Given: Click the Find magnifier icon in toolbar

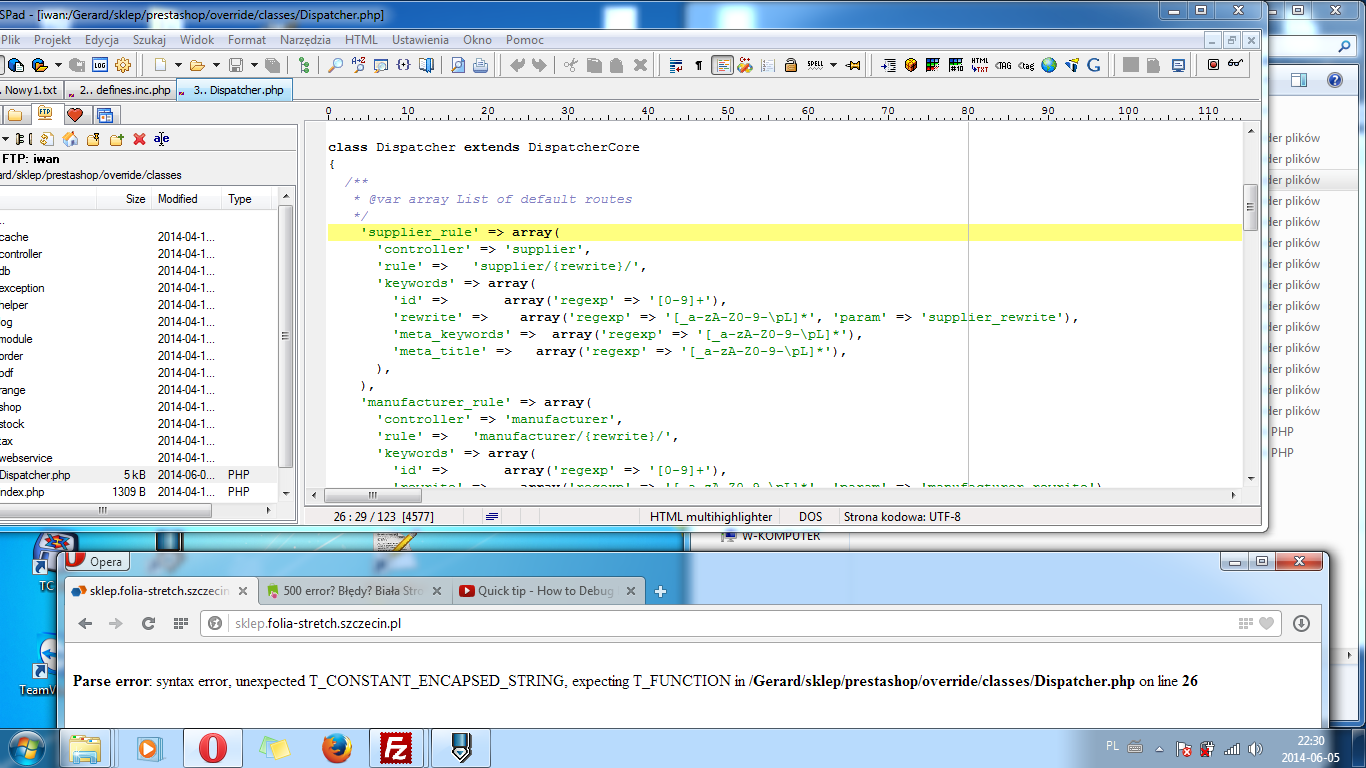Looking at the screenshot, I should pyautogui.click(x=335, y=65).
